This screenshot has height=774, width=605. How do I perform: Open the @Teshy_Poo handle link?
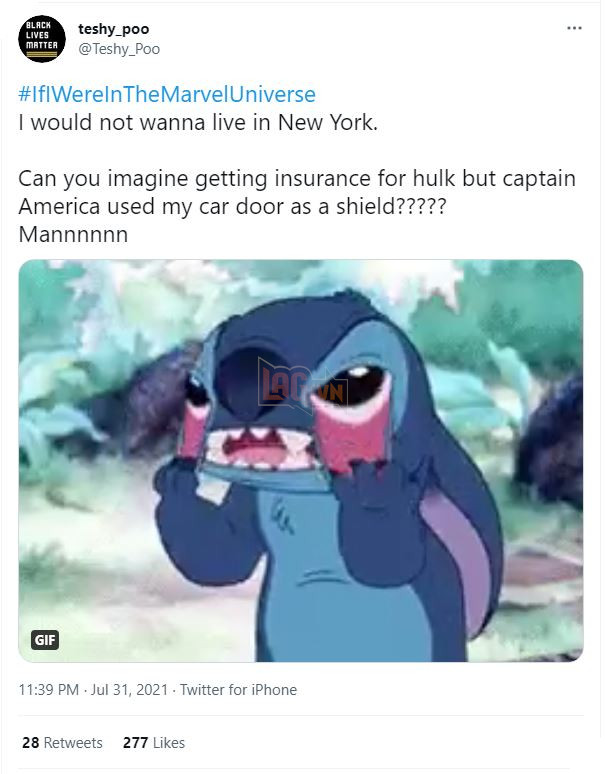pyautogui.click(x=119, y=49)
